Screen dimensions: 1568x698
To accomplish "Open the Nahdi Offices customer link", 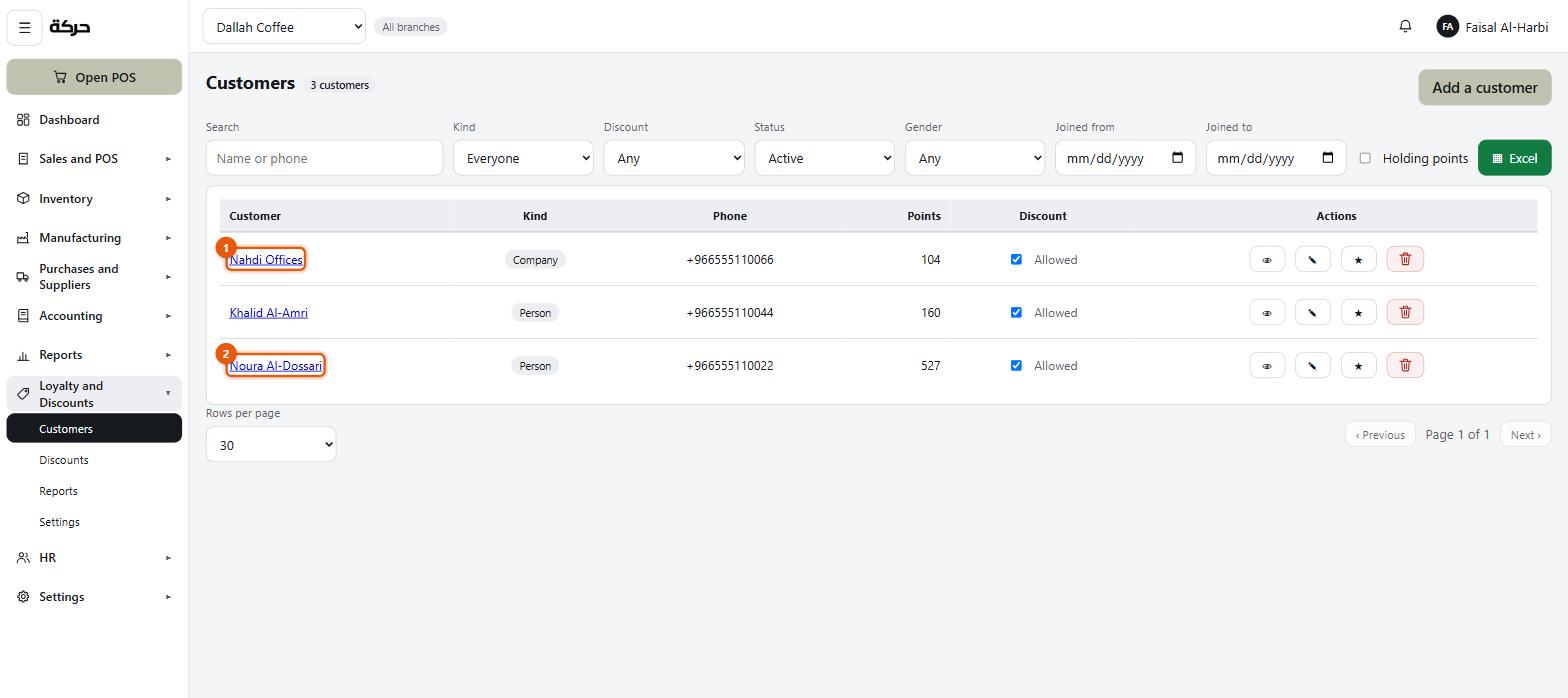I will (x=266, y=260).
